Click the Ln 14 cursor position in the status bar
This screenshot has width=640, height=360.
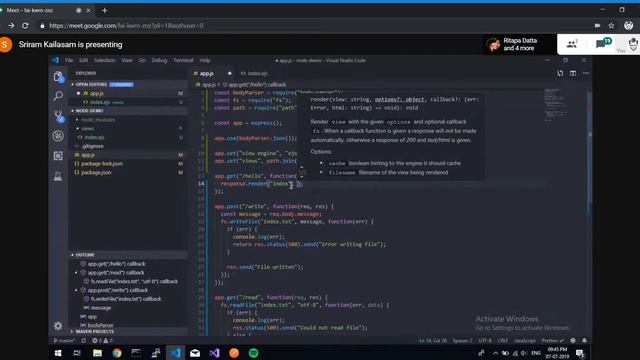click(433, 340)
